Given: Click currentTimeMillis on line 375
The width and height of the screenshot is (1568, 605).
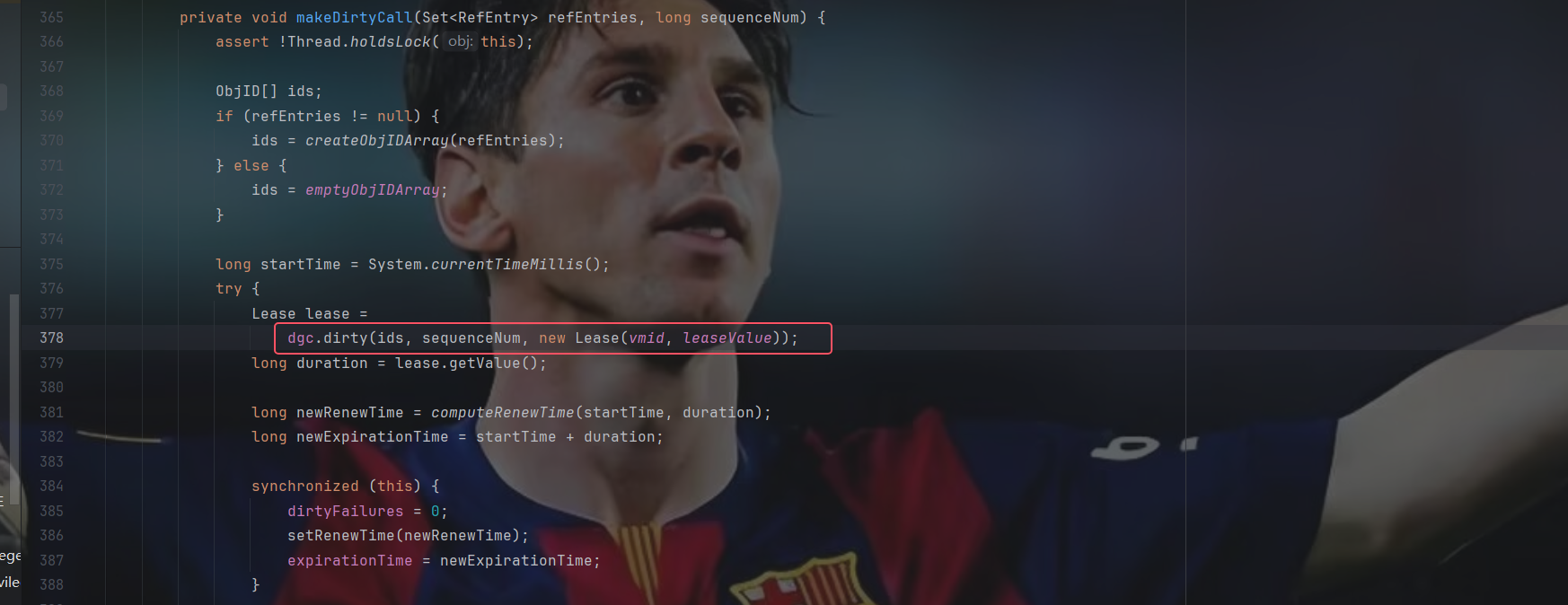Looking at the screenshot, I should click(x=507, y=265).
